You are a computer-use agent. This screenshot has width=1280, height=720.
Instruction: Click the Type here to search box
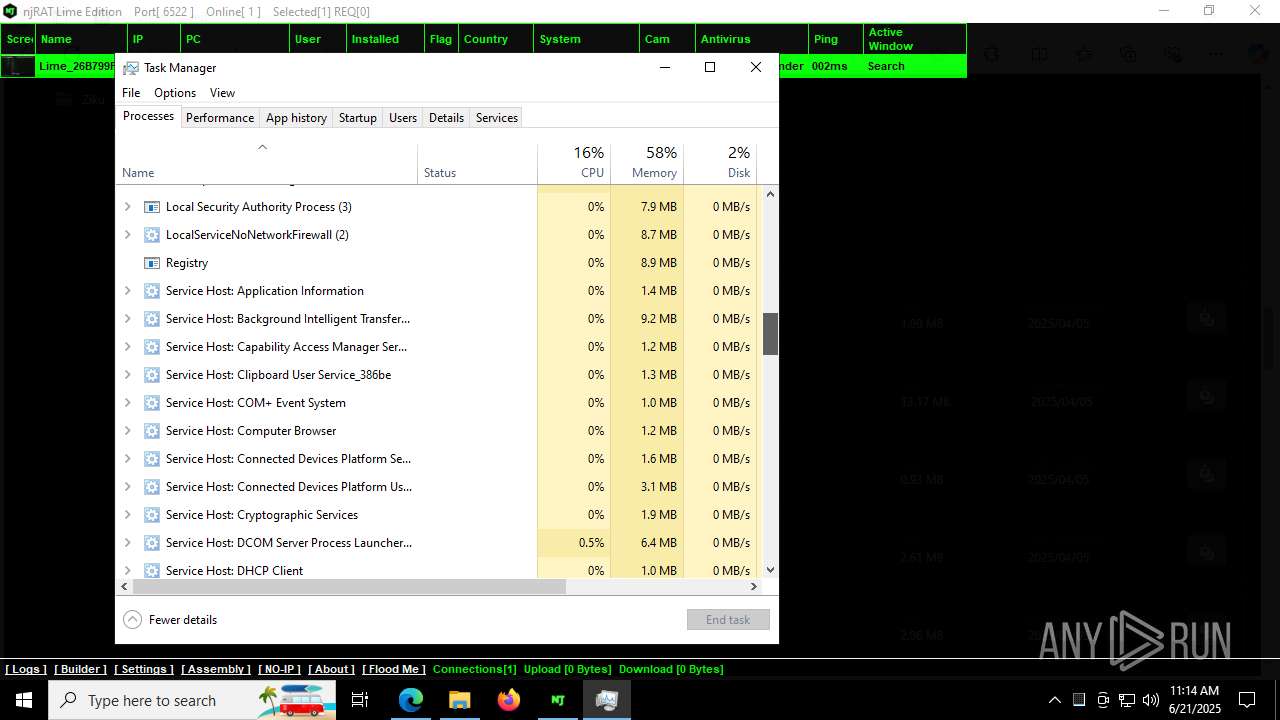pyautogui.click(x=192, y=700)
